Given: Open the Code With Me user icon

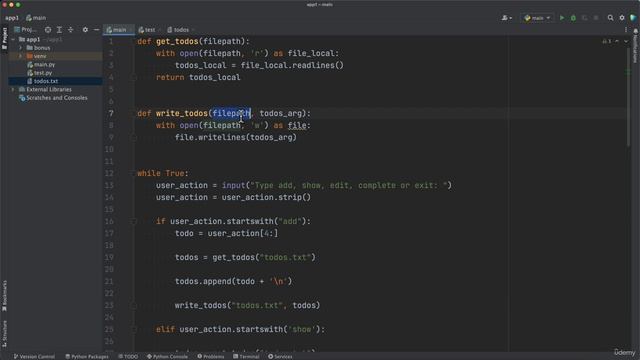Looking at the screenshot, I should click(x=507, y=18).
